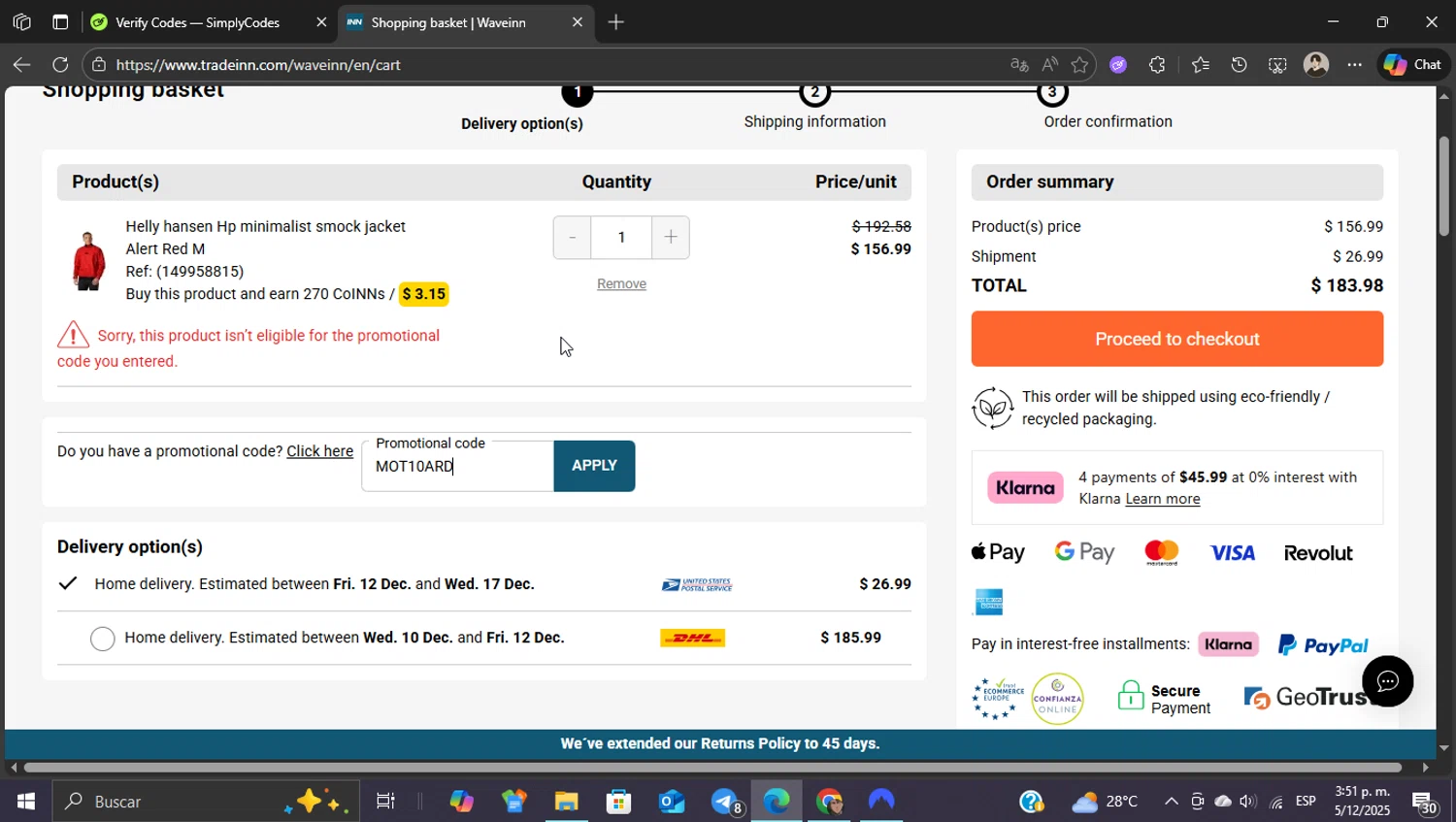Click the Confianza Online seal
This screenshot has width=1456, height=822.
(1057, 699)
